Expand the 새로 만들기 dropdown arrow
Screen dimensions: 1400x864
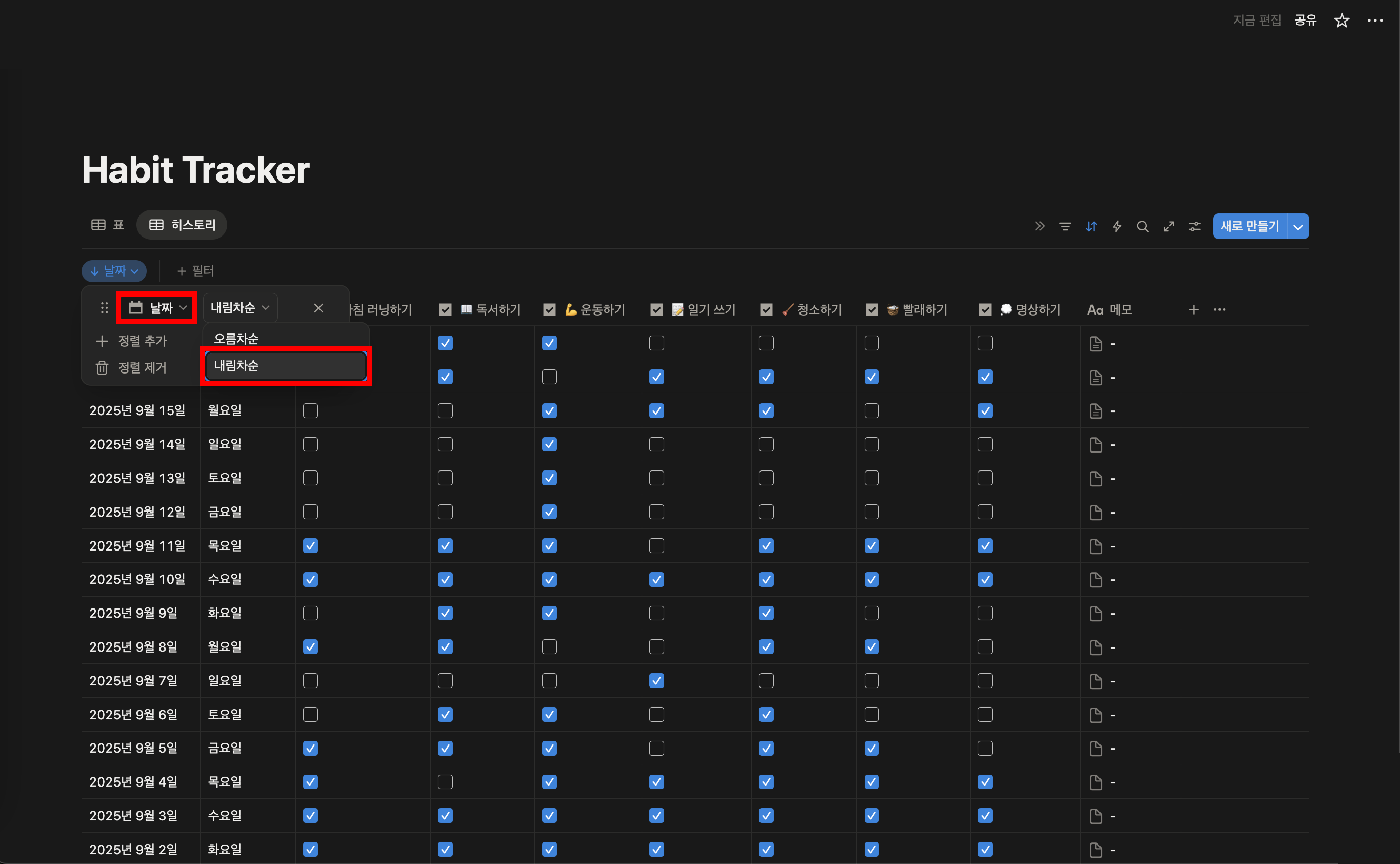pos(1298,226)
